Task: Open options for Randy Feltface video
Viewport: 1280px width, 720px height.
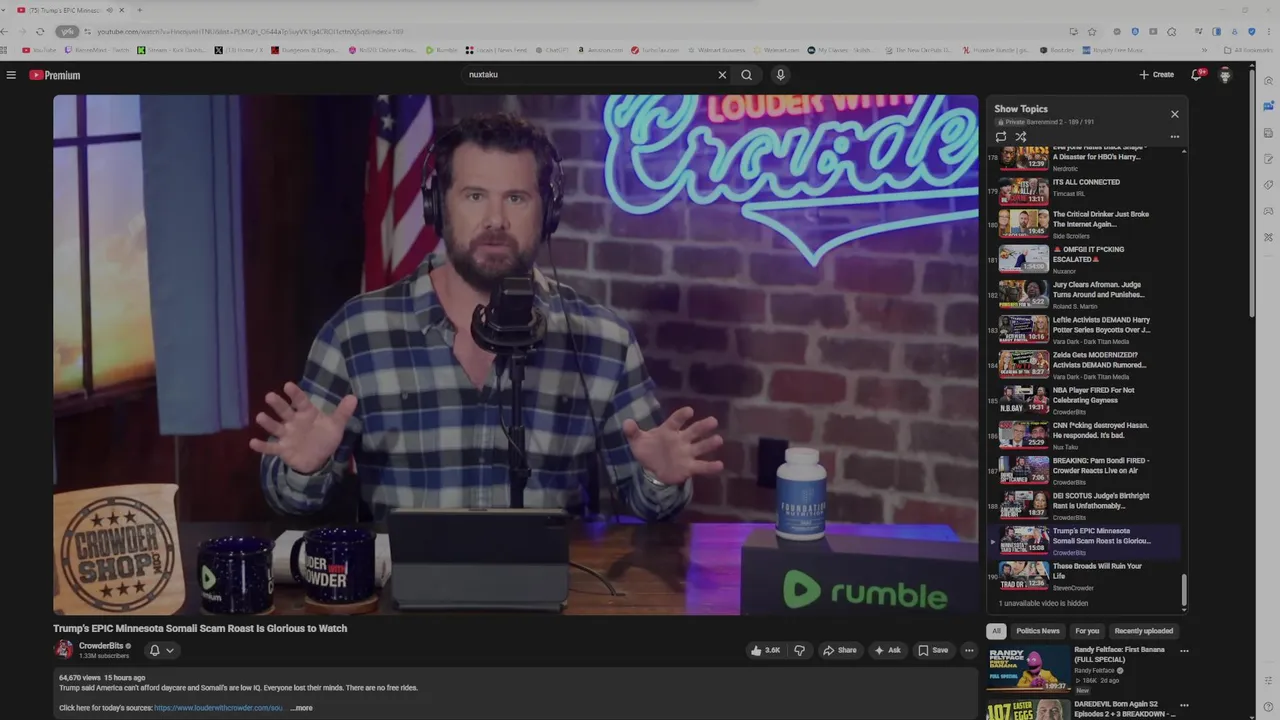Action: coord(1184,651)
